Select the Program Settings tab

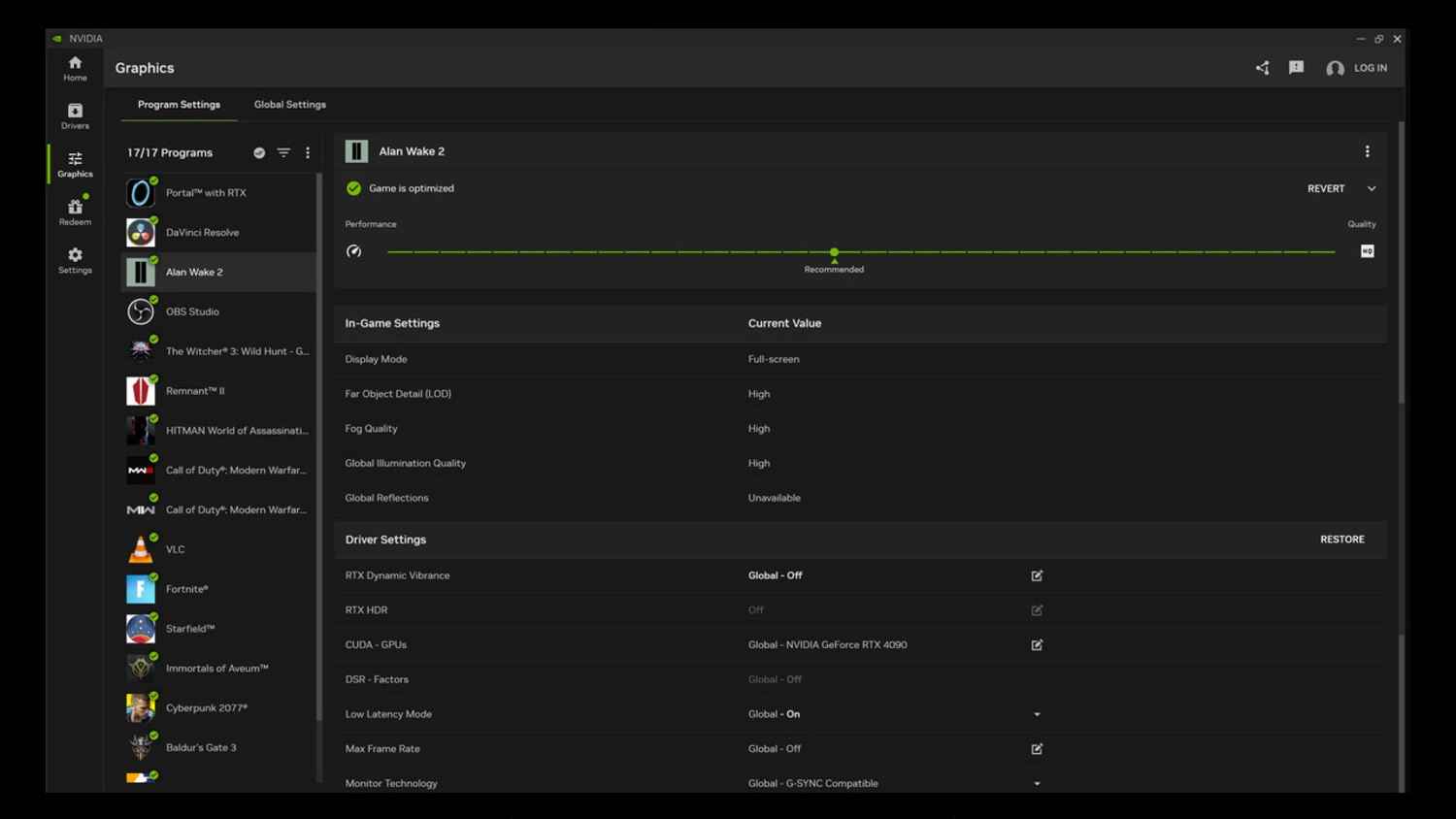(179, 104)
